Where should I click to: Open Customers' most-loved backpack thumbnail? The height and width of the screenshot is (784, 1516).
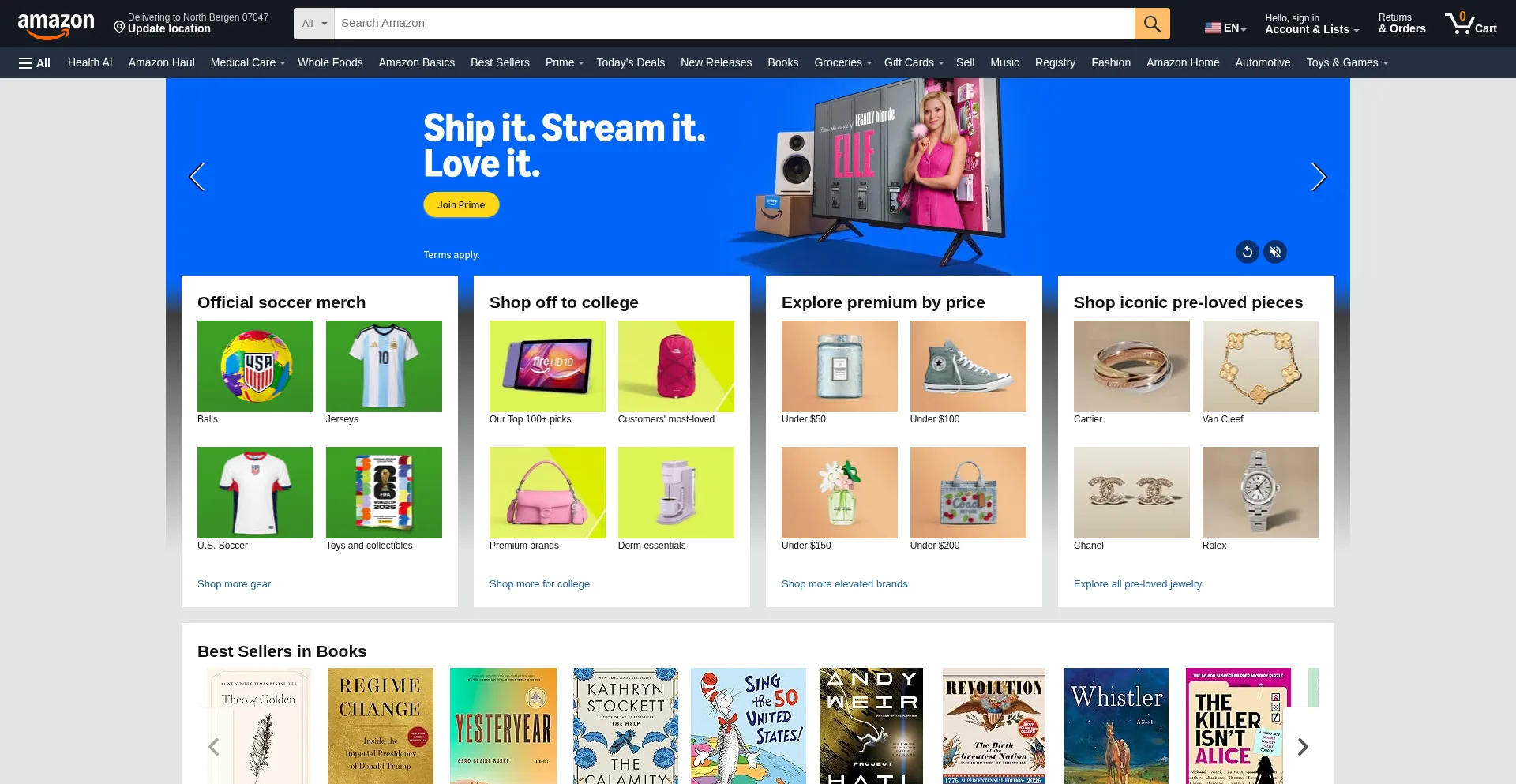[x=676, y=366]
